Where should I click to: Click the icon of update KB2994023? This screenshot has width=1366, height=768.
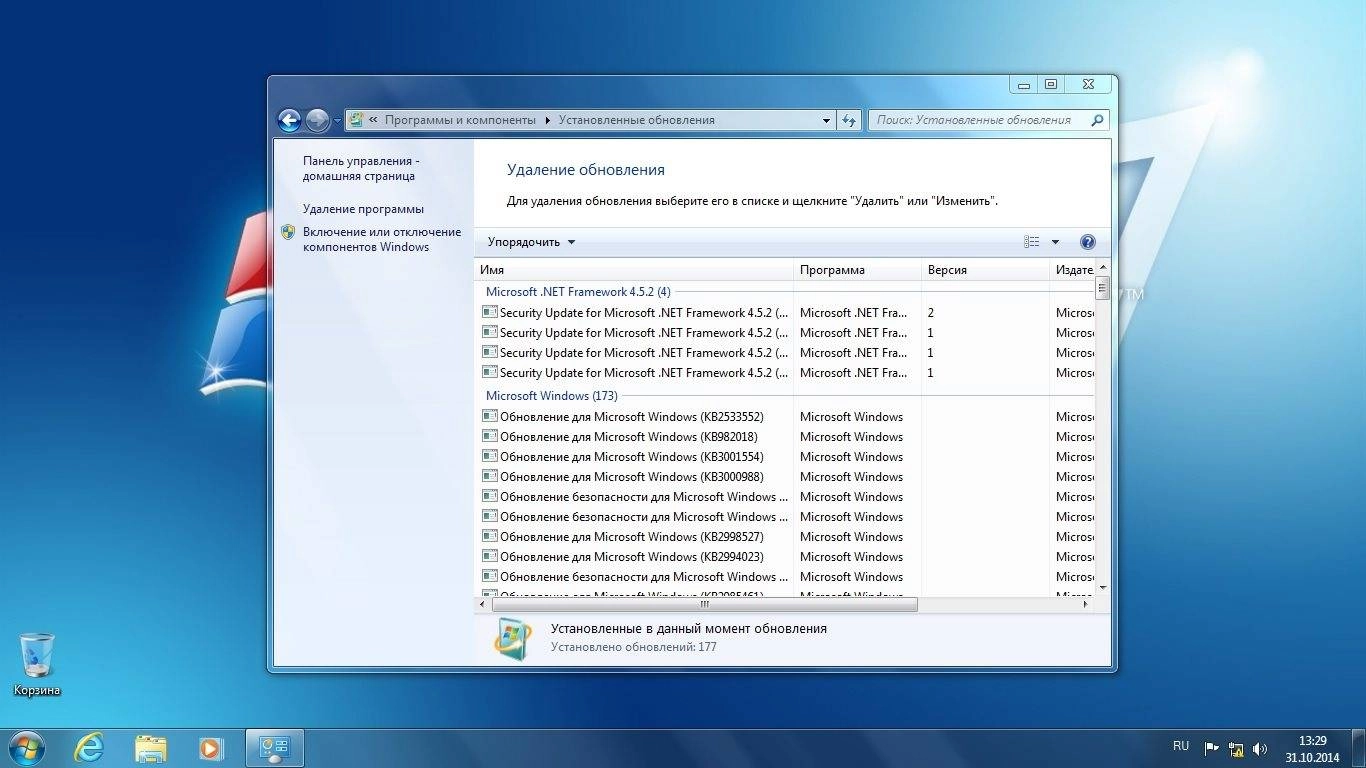(x=489, y=557)
